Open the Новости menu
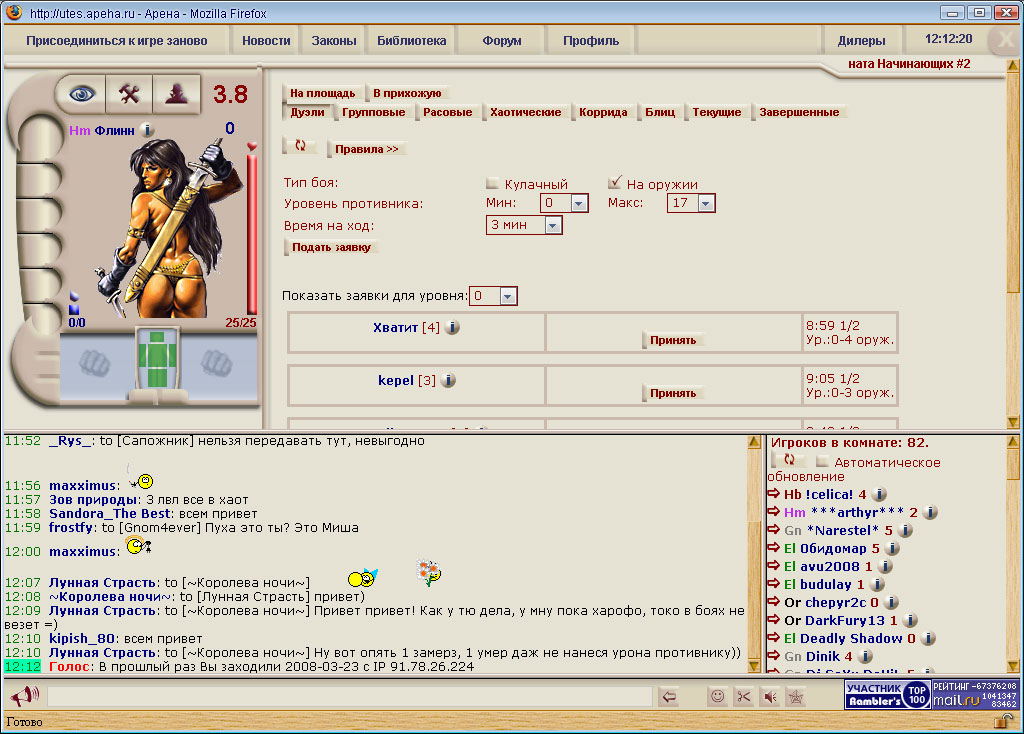Image resolution: width=1024 pixels, height=734 pixels. [266, 40]
